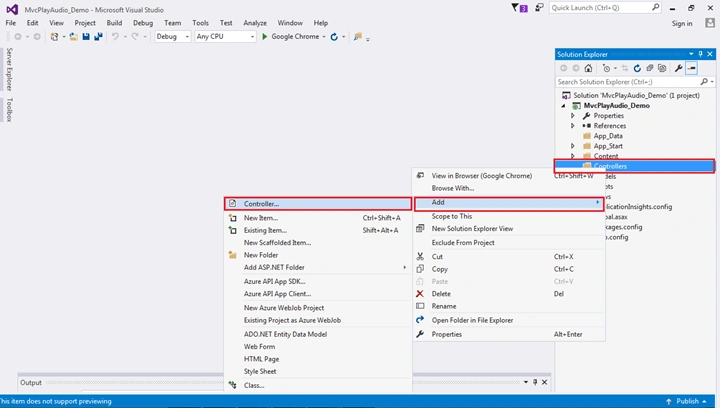Expand the Properties node
This screenshot has height=408, width=720.
573,116
